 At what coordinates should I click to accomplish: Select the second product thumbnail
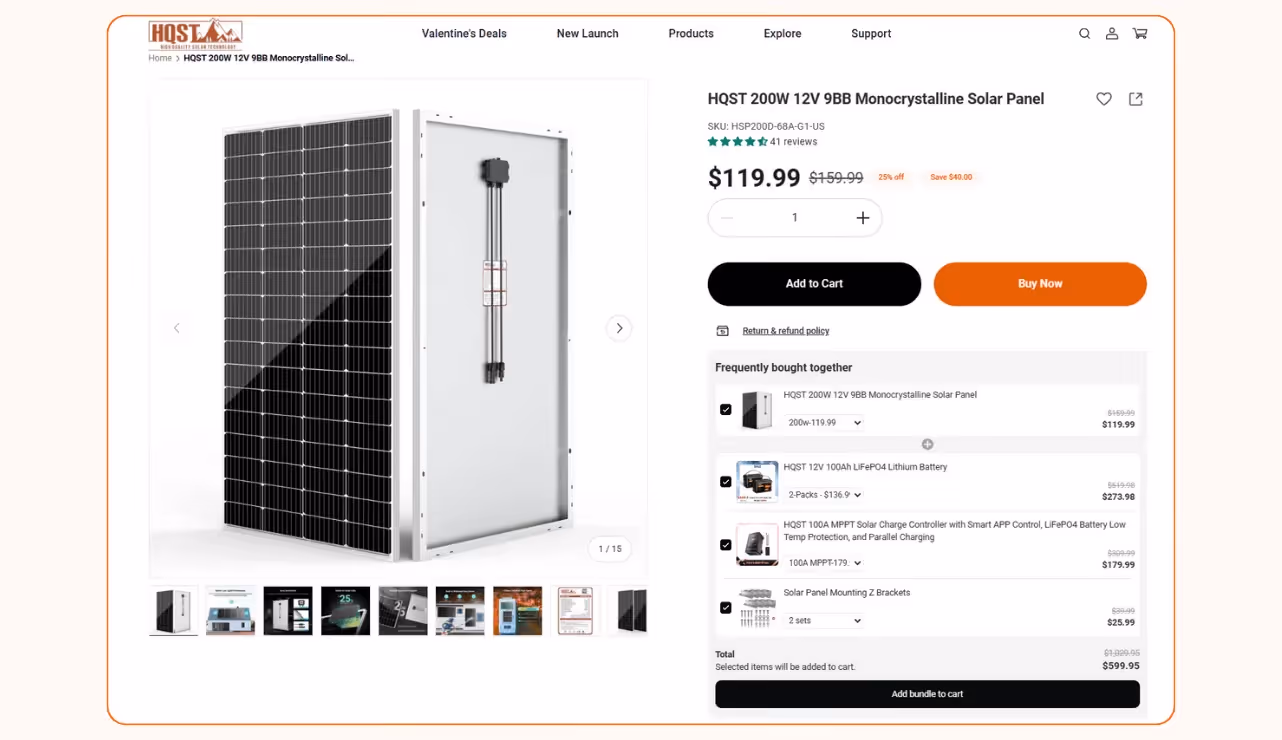[x=231, y=610]
